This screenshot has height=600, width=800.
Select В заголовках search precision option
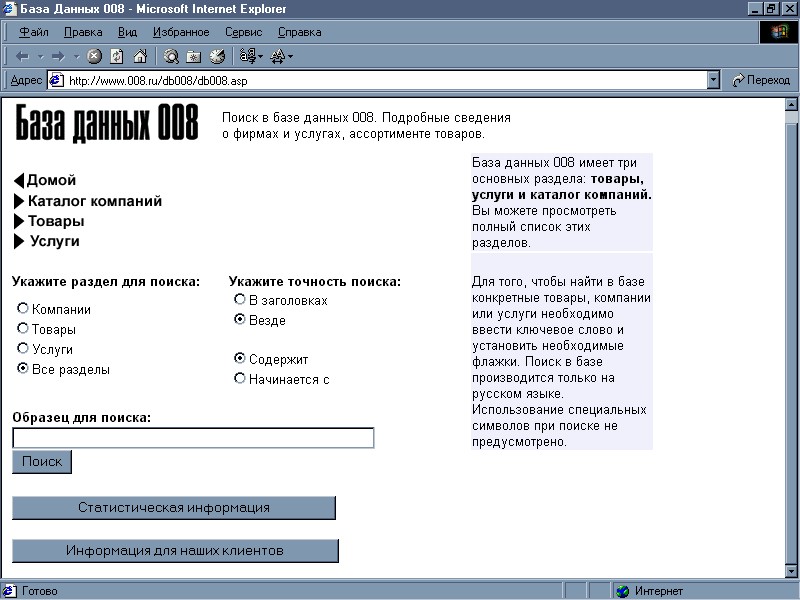pyautogui.click(x=239, y=299)
